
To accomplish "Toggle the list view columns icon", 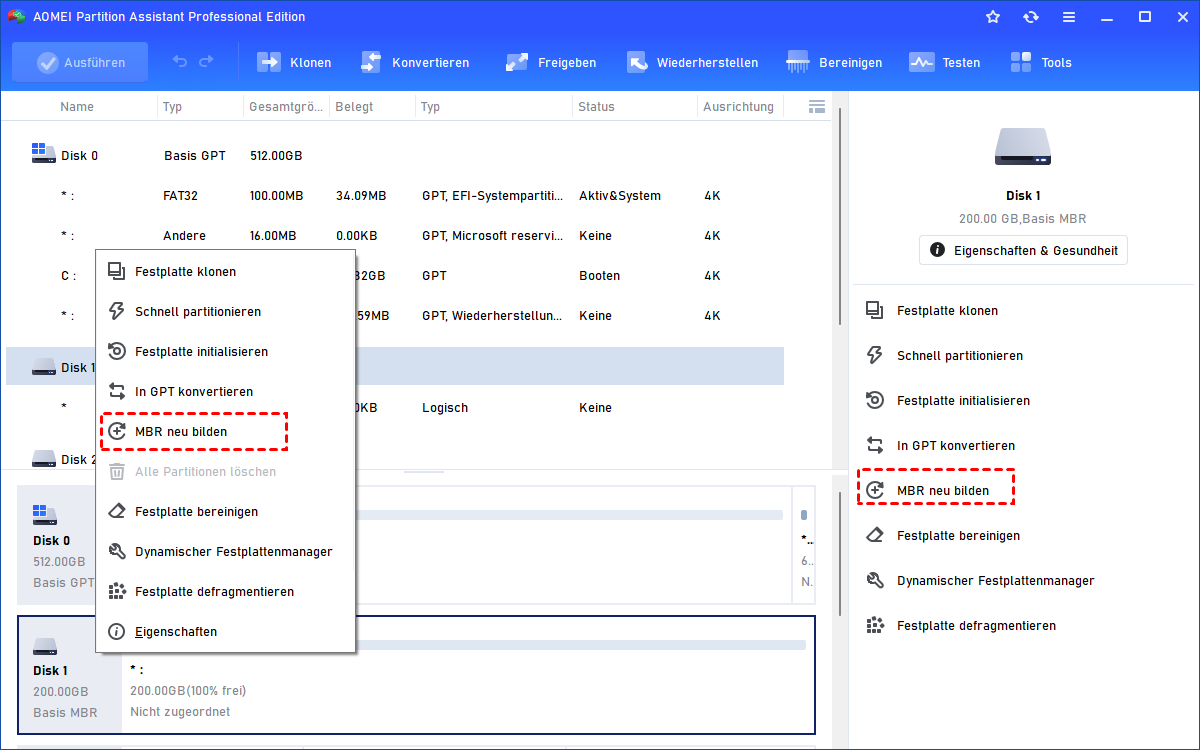I will point(816,106).
